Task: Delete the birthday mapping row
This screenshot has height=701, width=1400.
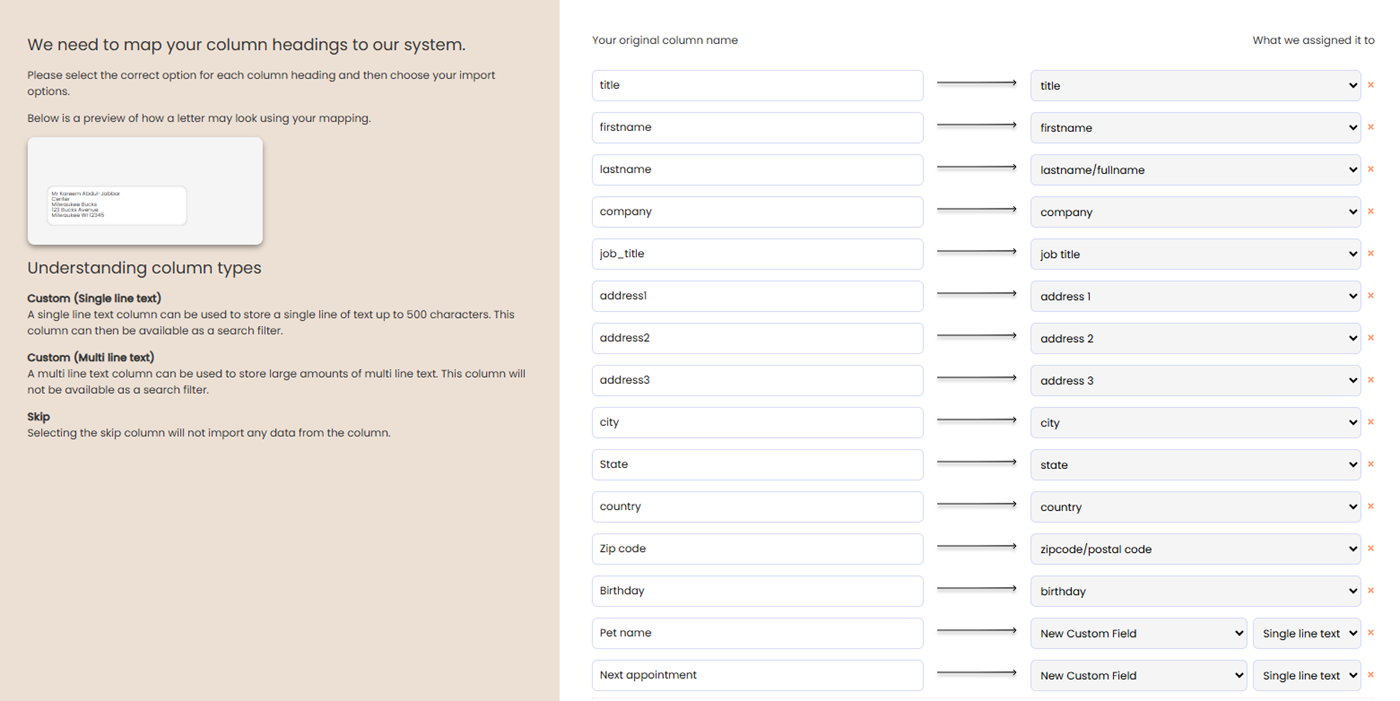Action: 1371,591
